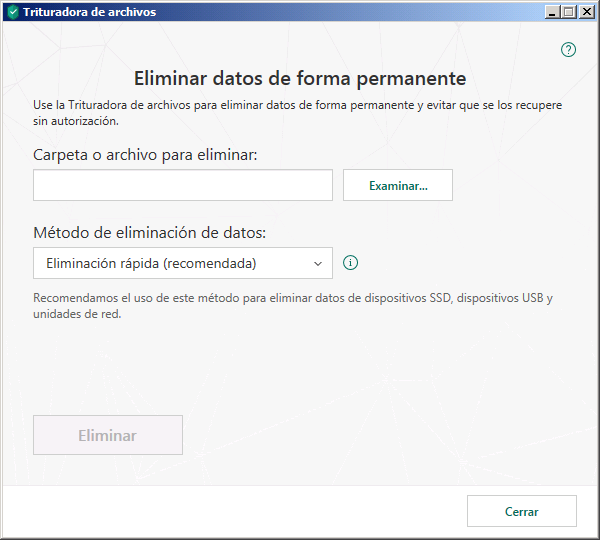600x540 pixels.
Task: Click 'Método de eliminación de datos:' label
Action: tap(150, 233)
